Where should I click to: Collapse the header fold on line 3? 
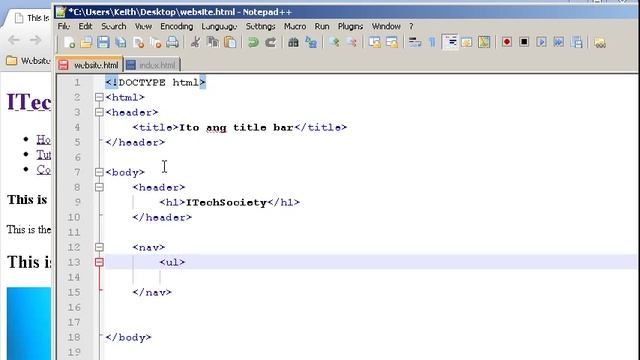click(99, 112)
